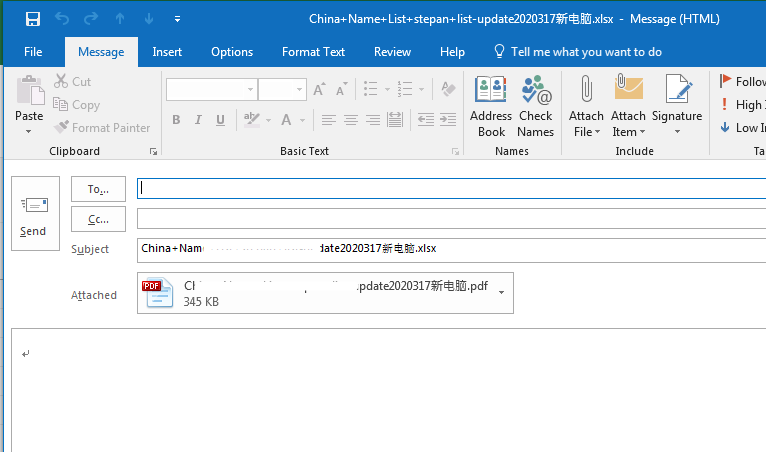Open the Address Book
The height and width of the screenshot is (452, 766).
[491, 107]
